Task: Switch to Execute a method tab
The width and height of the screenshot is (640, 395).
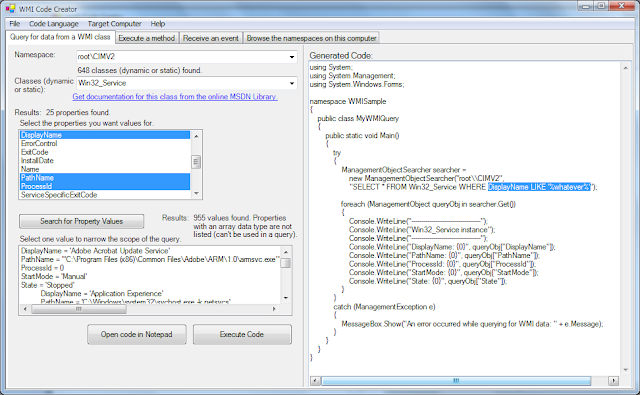Action: (147, 38)
